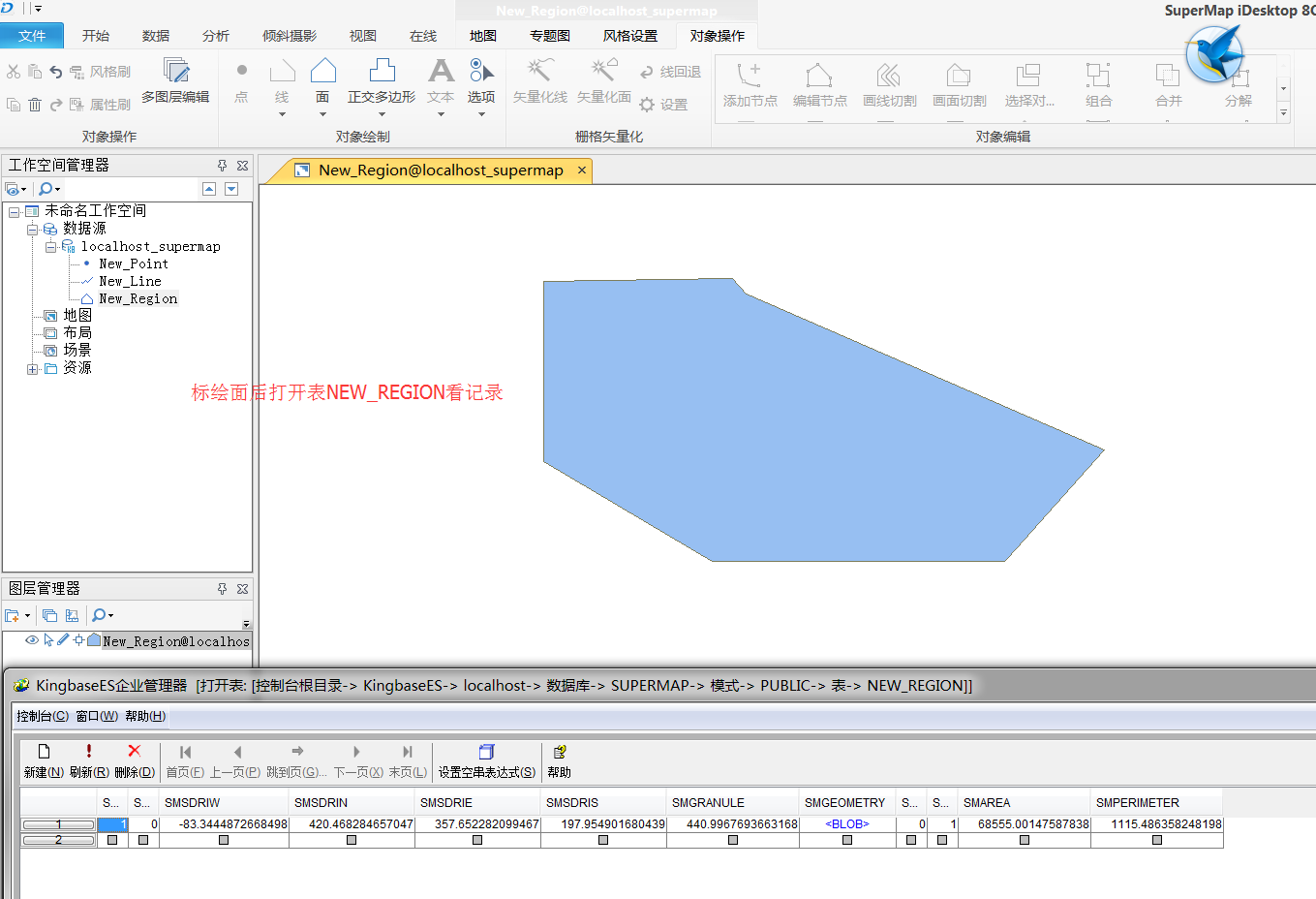Select the 正交多边形 orthogonal polygon tool
The image size is (1316, 899).
tap(382, 79)
